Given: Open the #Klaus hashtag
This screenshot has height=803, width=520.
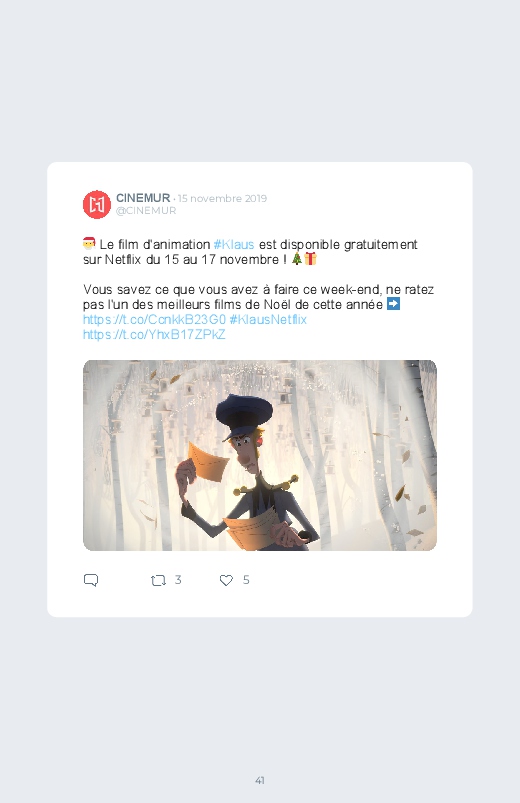Looking at the screenshot, I should 234,245.
